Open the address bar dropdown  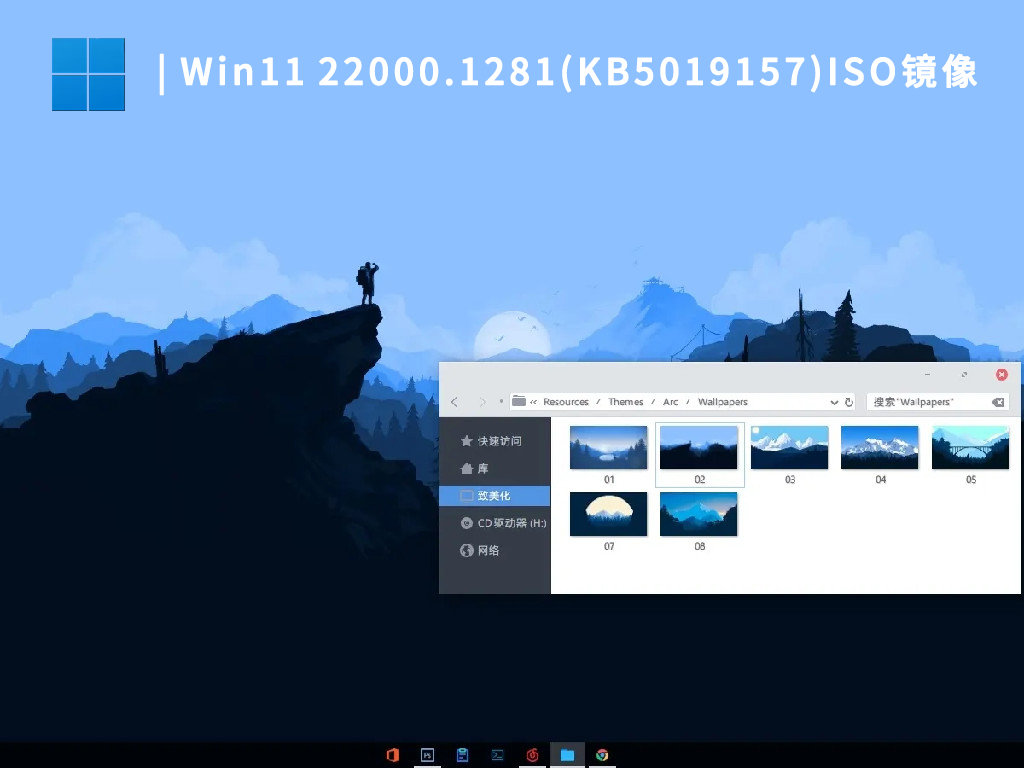tap(833, 401)
